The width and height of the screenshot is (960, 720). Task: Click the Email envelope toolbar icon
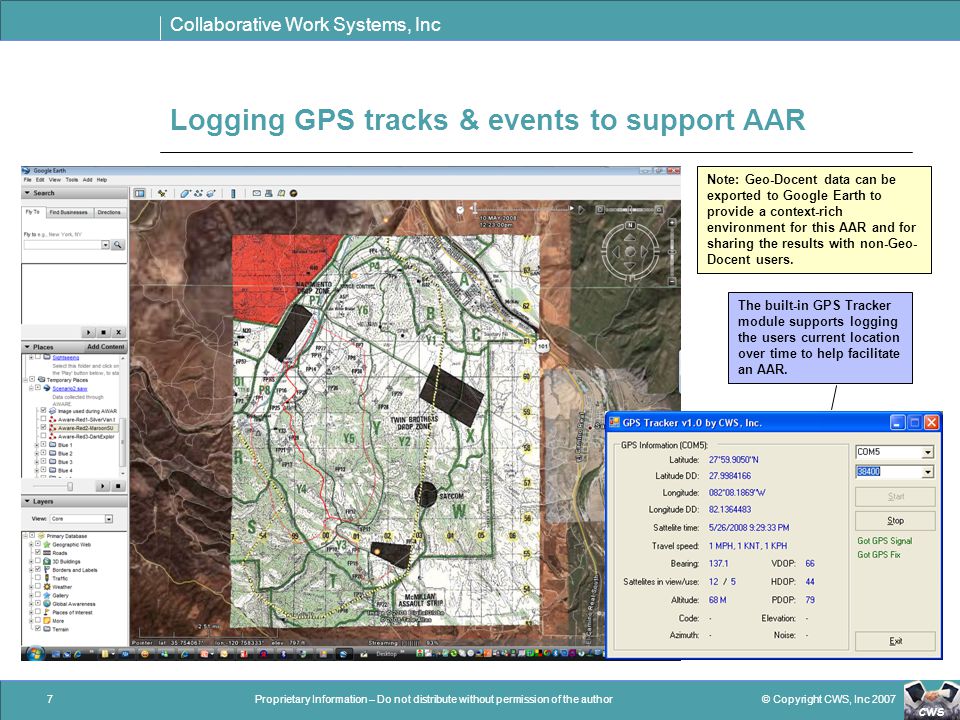(x=257, y=193)
